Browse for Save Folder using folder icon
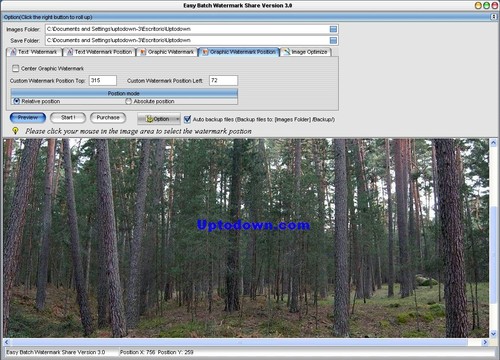 [333, 41]
